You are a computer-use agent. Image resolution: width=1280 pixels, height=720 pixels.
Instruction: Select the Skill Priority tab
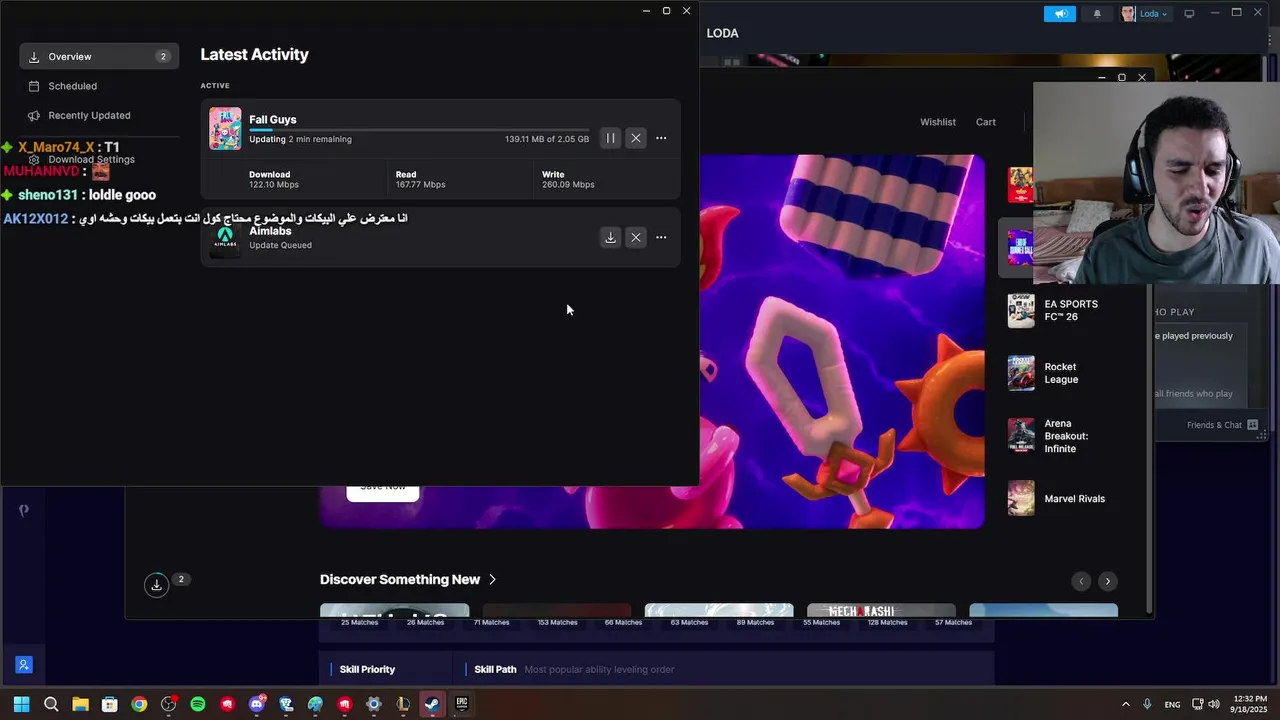[x=367, y=670]
